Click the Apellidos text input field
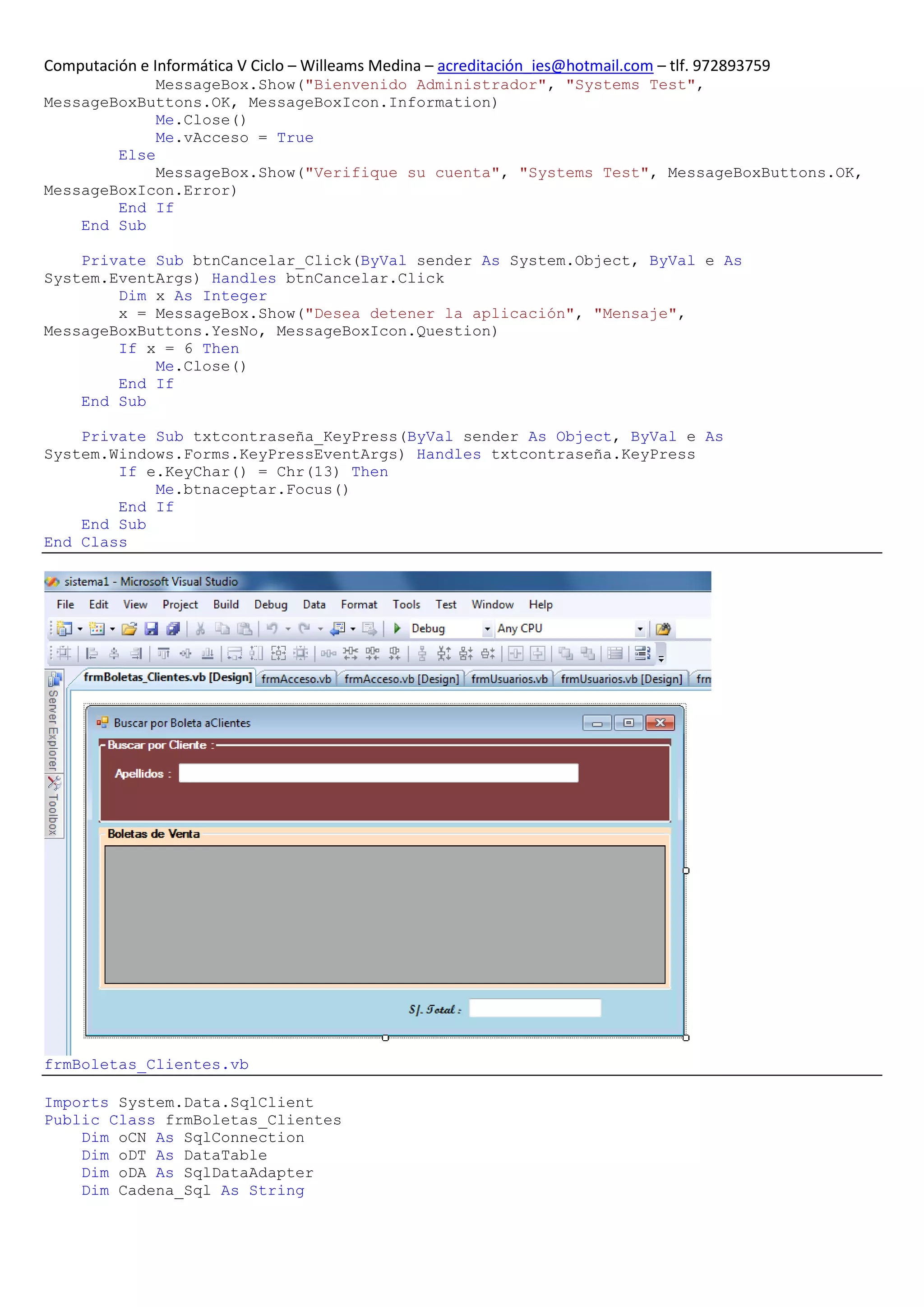924x1307 pixels. click(x=379, y=773)
